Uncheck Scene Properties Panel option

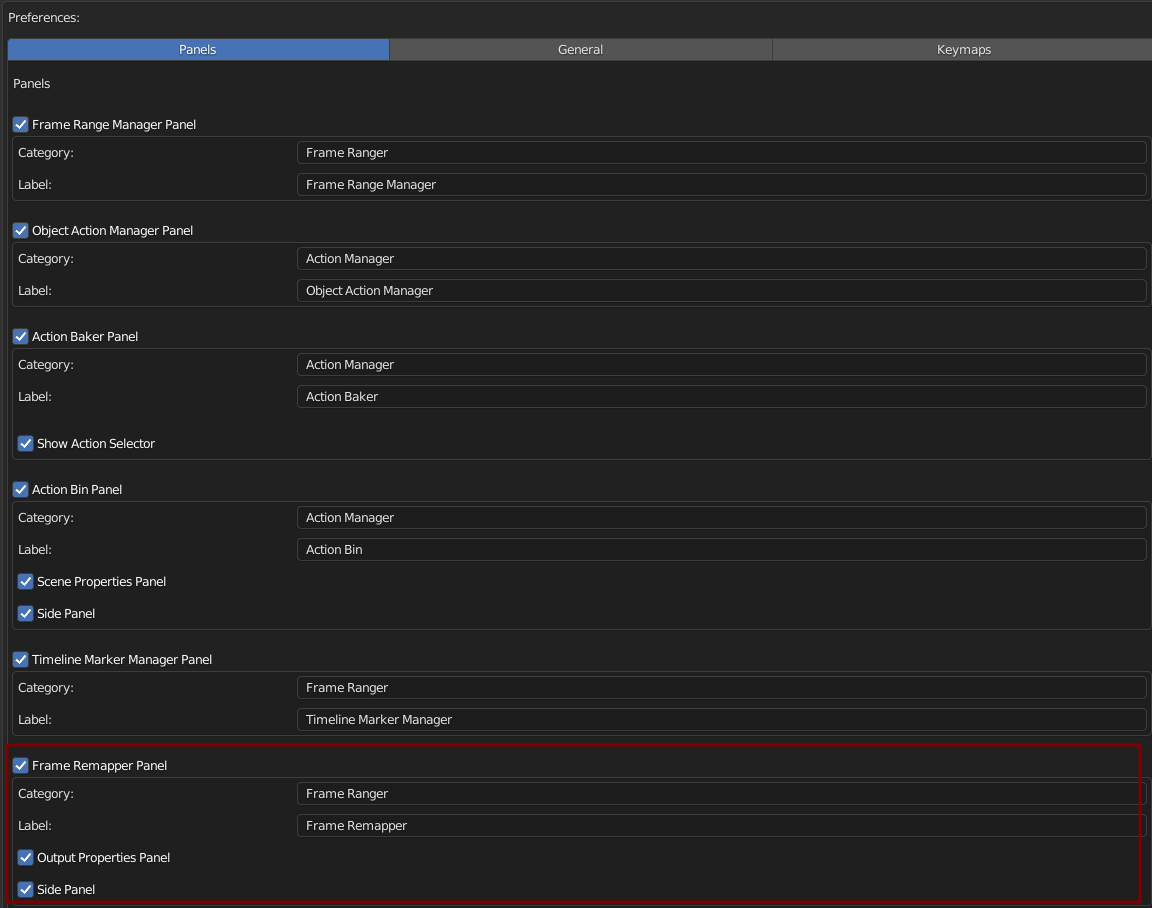[x=26, y=582]
